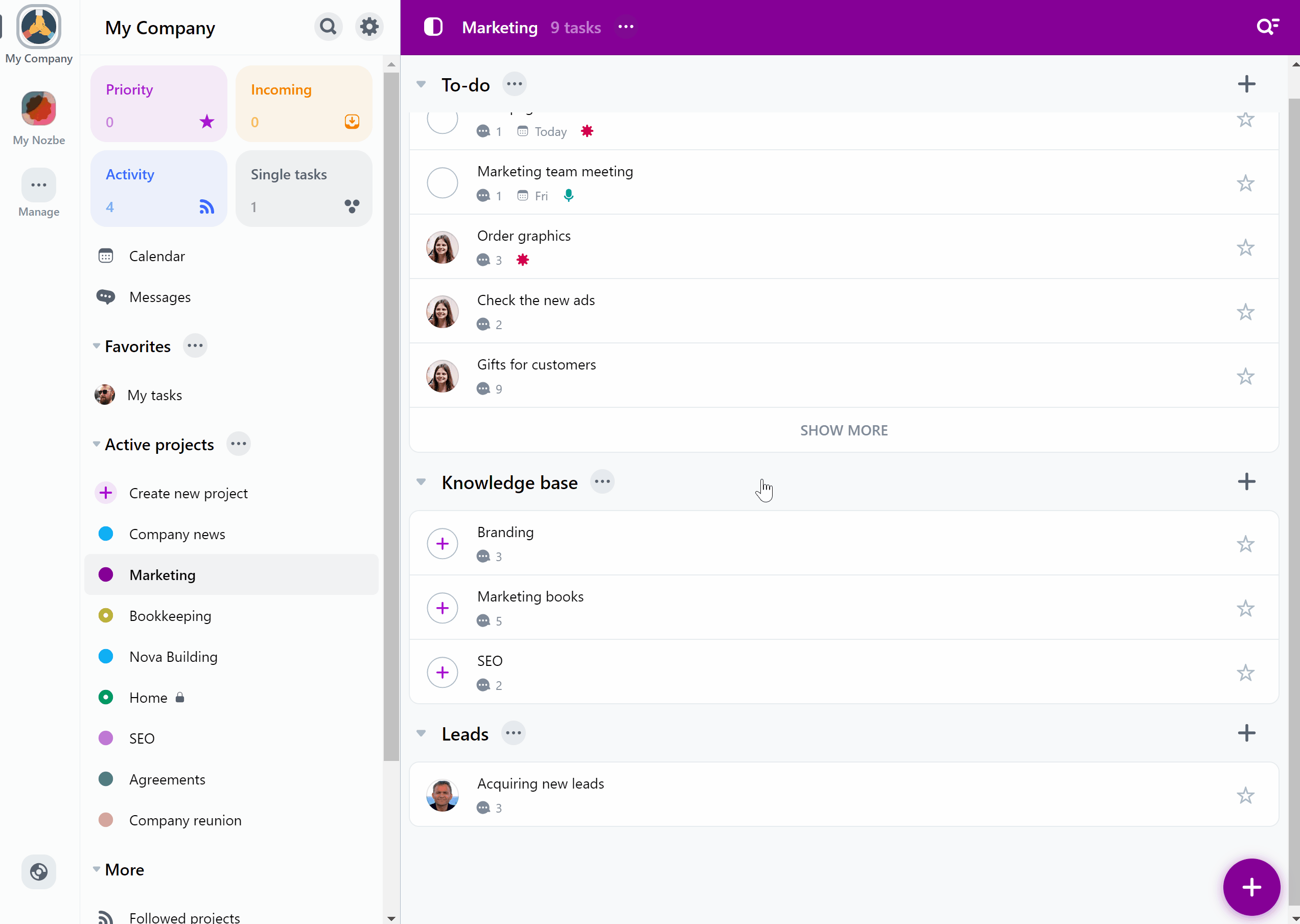Toggle the Marketing team meeting checkbox
Viewport: 1300px width, 924px height.
443,183
